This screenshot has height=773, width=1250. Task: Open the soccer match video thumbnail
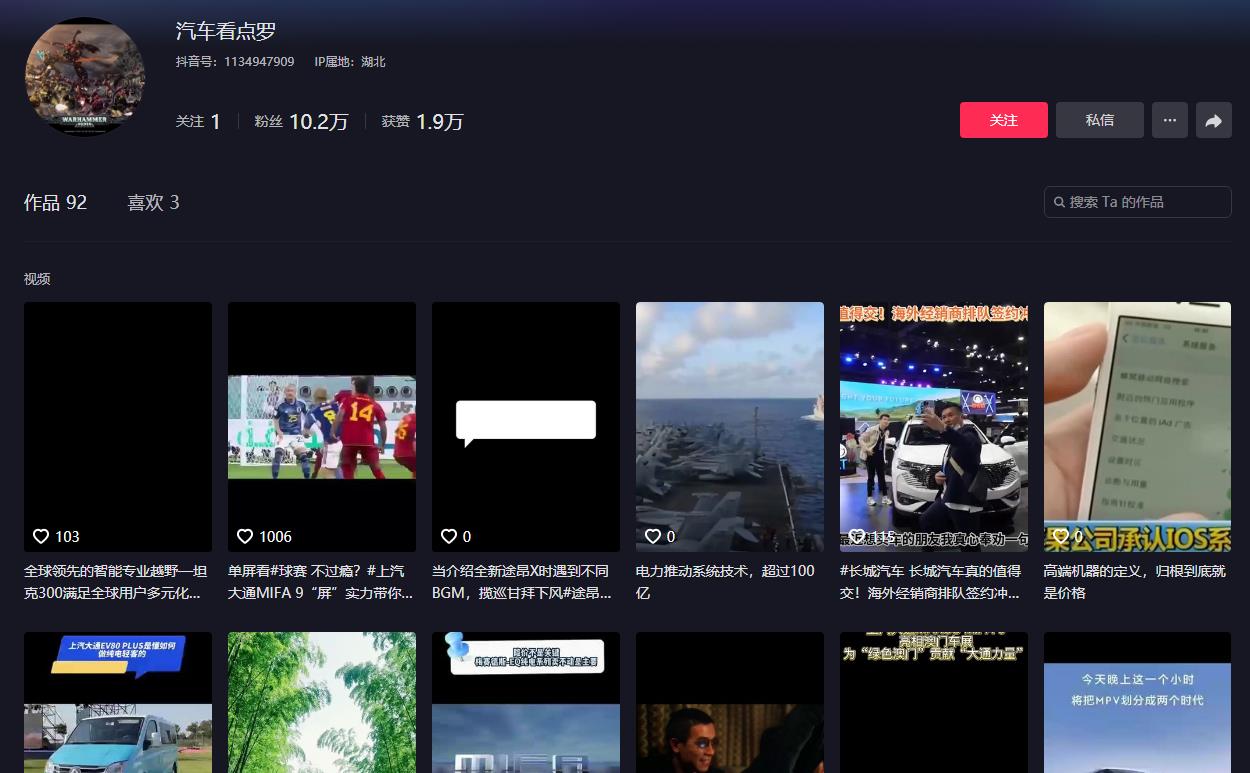tap(322, 427)
